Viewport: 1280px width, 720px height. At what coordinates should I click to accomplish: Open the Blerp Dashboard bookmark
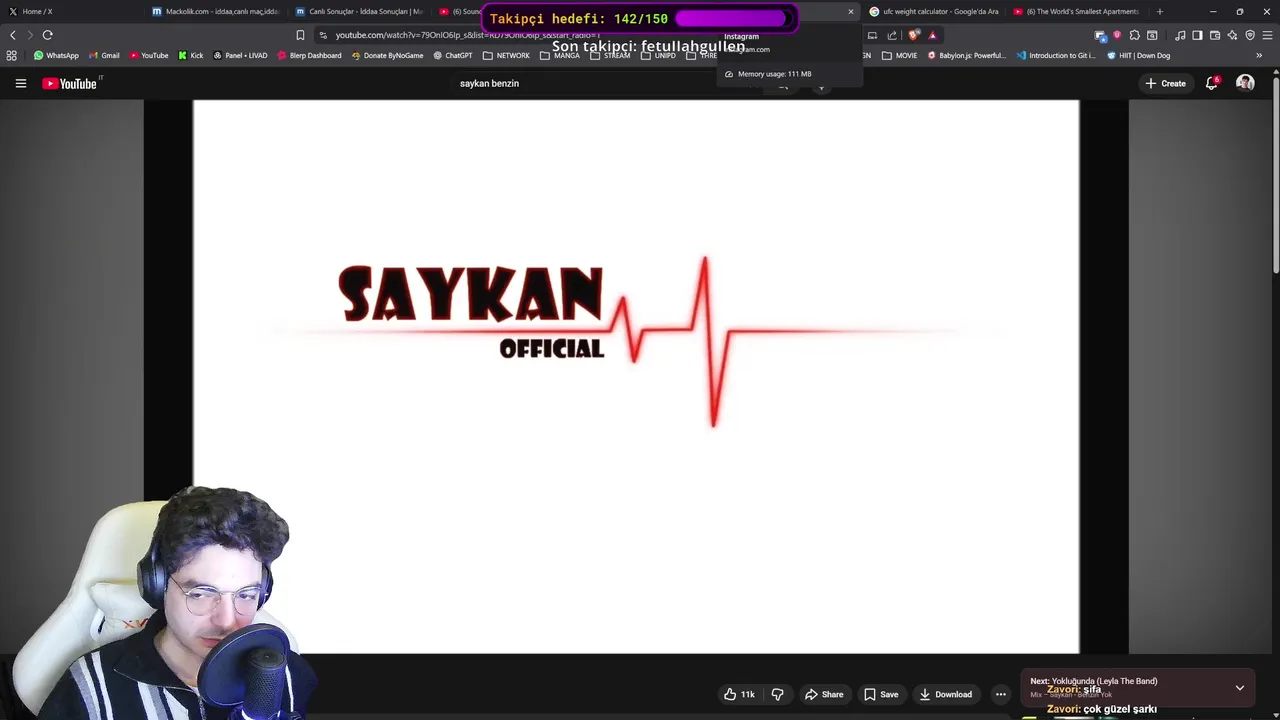point(309,55)
